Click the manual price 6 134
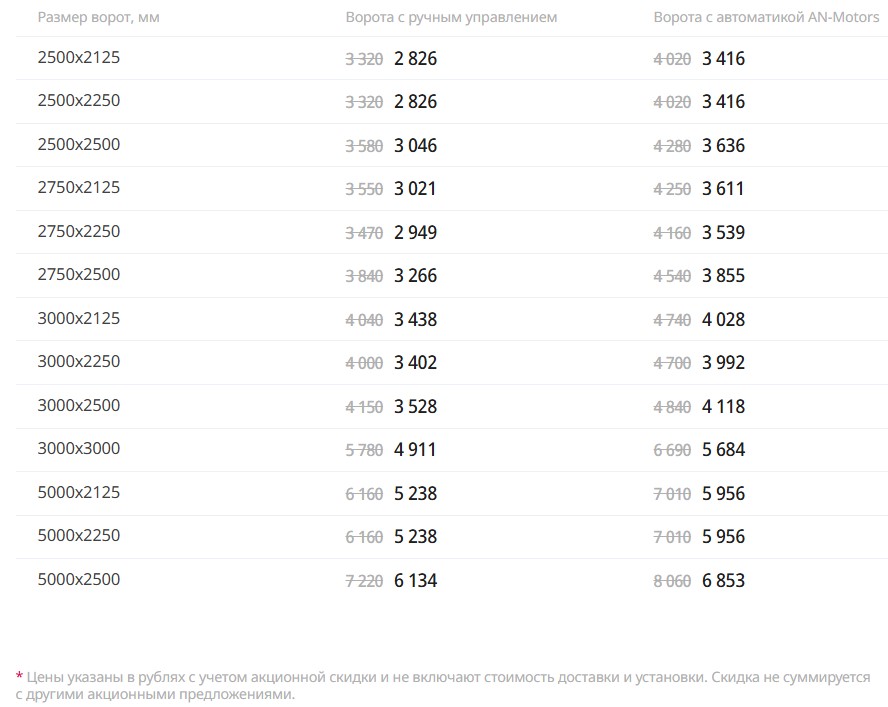 coord(415,581)
